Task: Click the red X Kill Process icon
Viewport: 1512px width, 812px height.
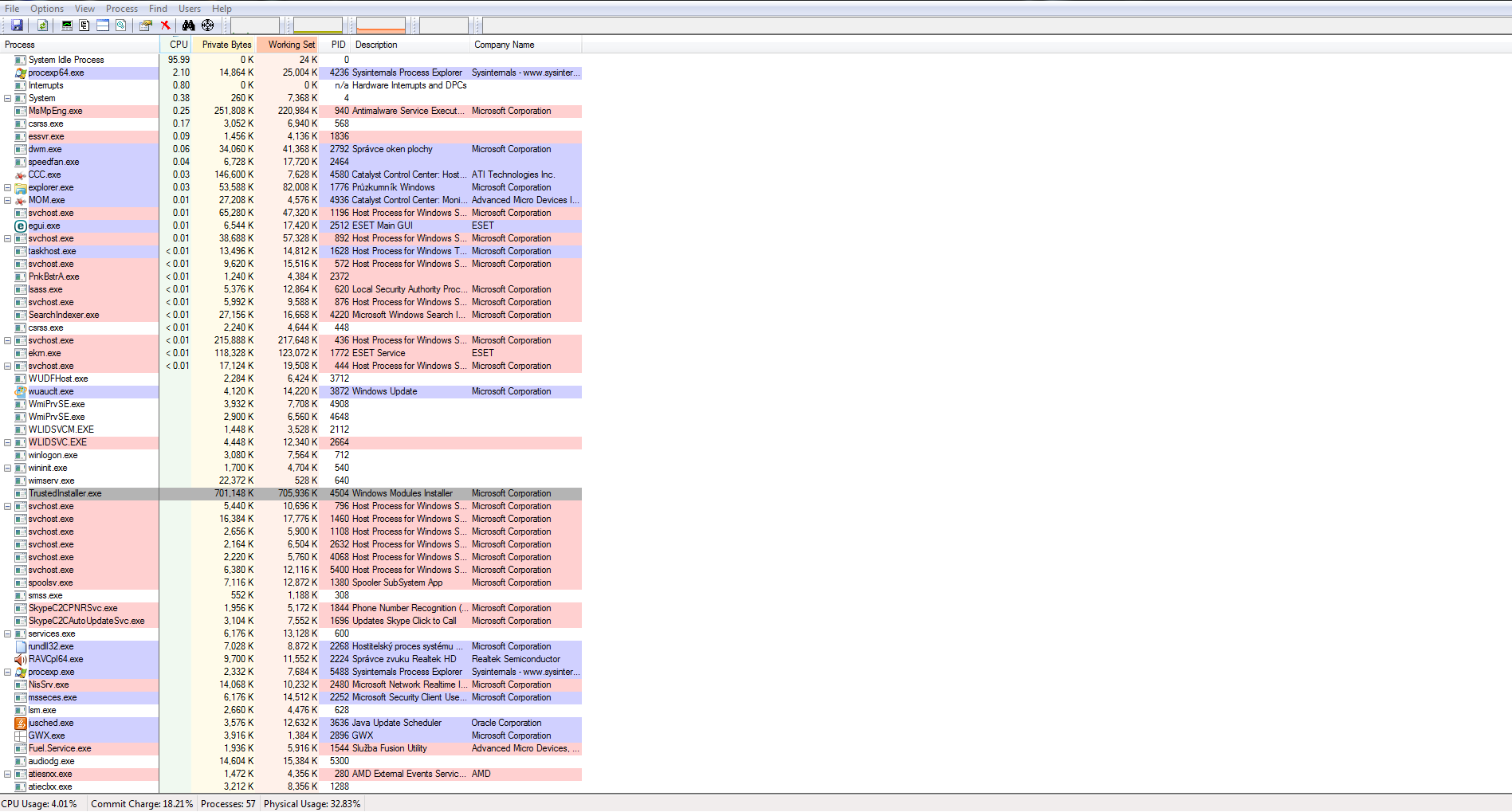Action: click(166, 25)
